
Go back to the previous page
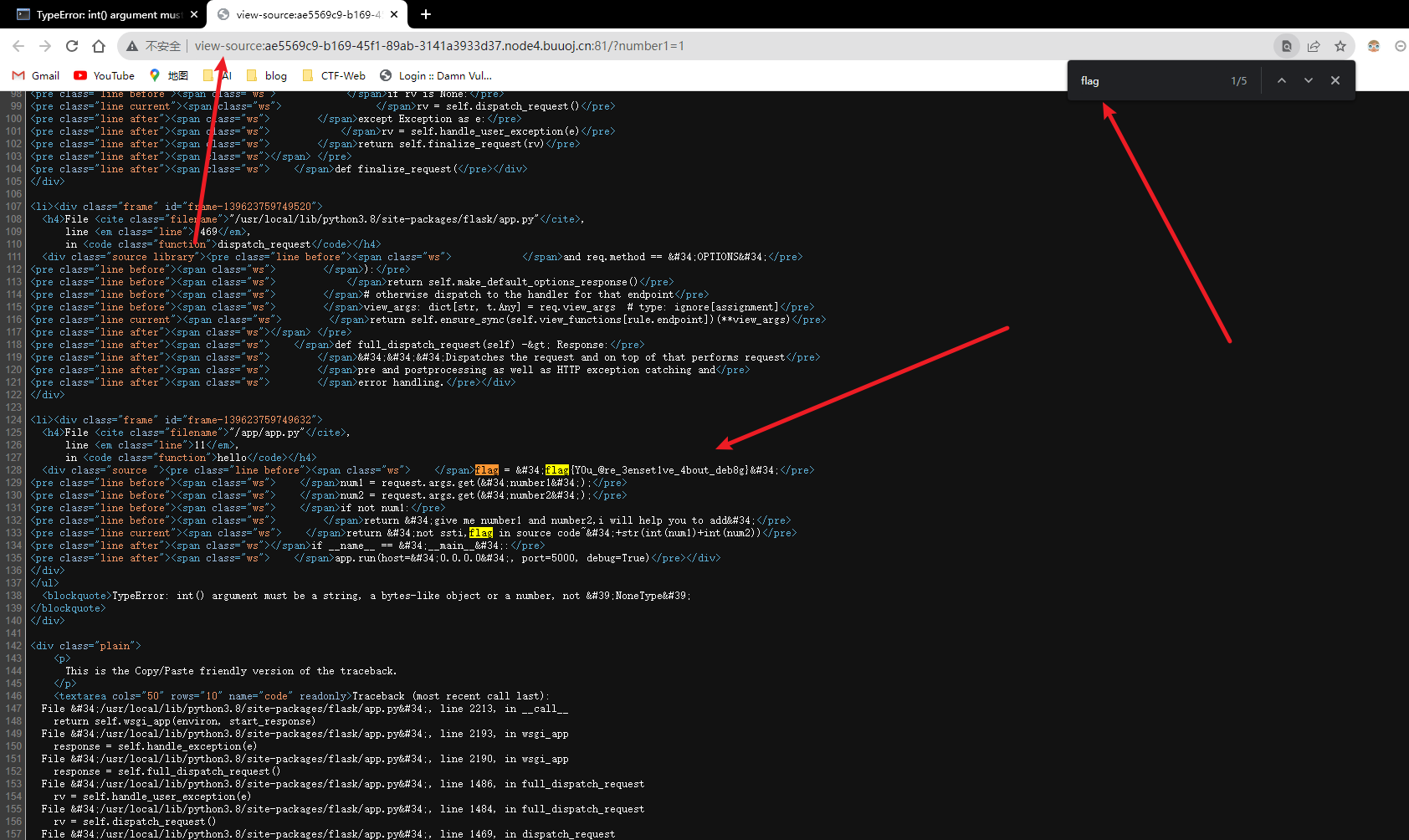point(18,46)
